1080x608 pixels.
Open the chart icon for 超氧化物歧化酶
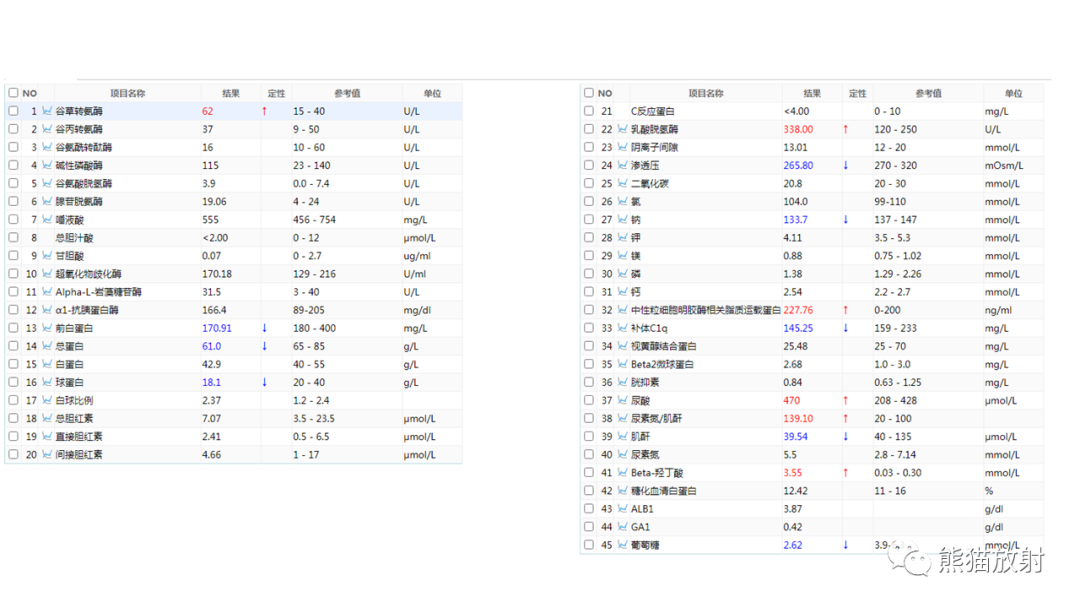click(47, 273)
